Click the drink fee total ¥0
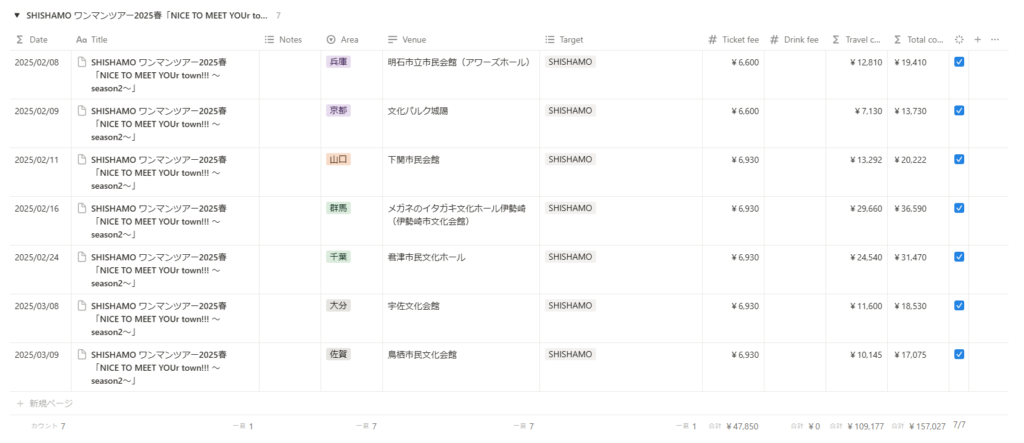The image size is (1024, 443). (805, 427)
